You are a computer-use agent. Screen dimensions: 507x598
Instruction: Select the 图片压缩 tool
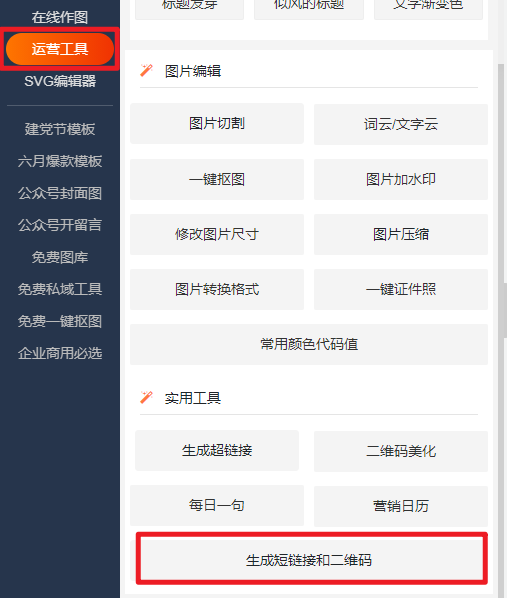coord(401,234)
